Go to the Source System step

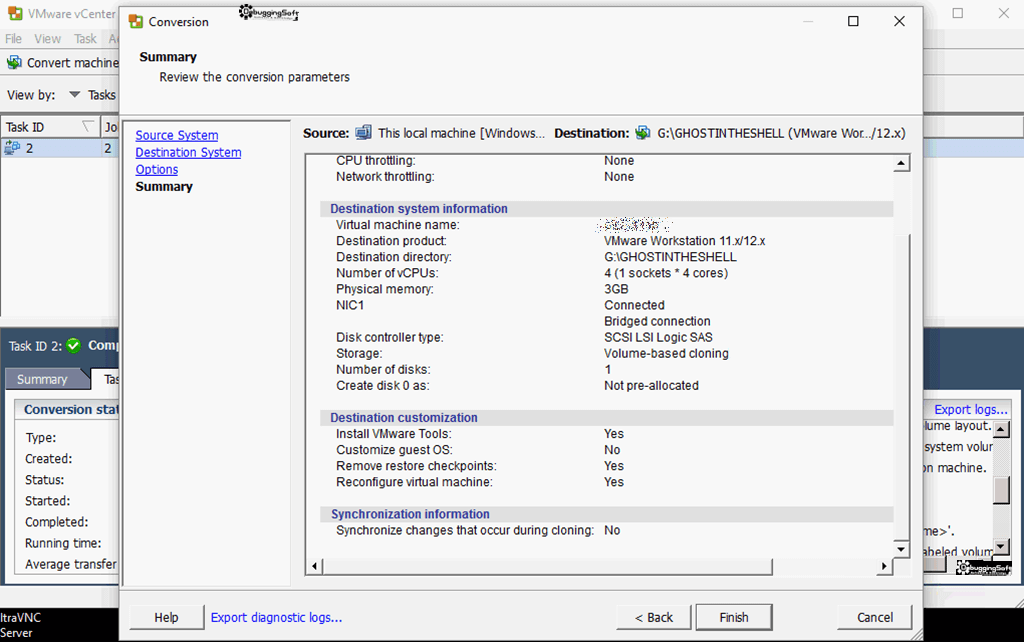[x=177, y=135]
